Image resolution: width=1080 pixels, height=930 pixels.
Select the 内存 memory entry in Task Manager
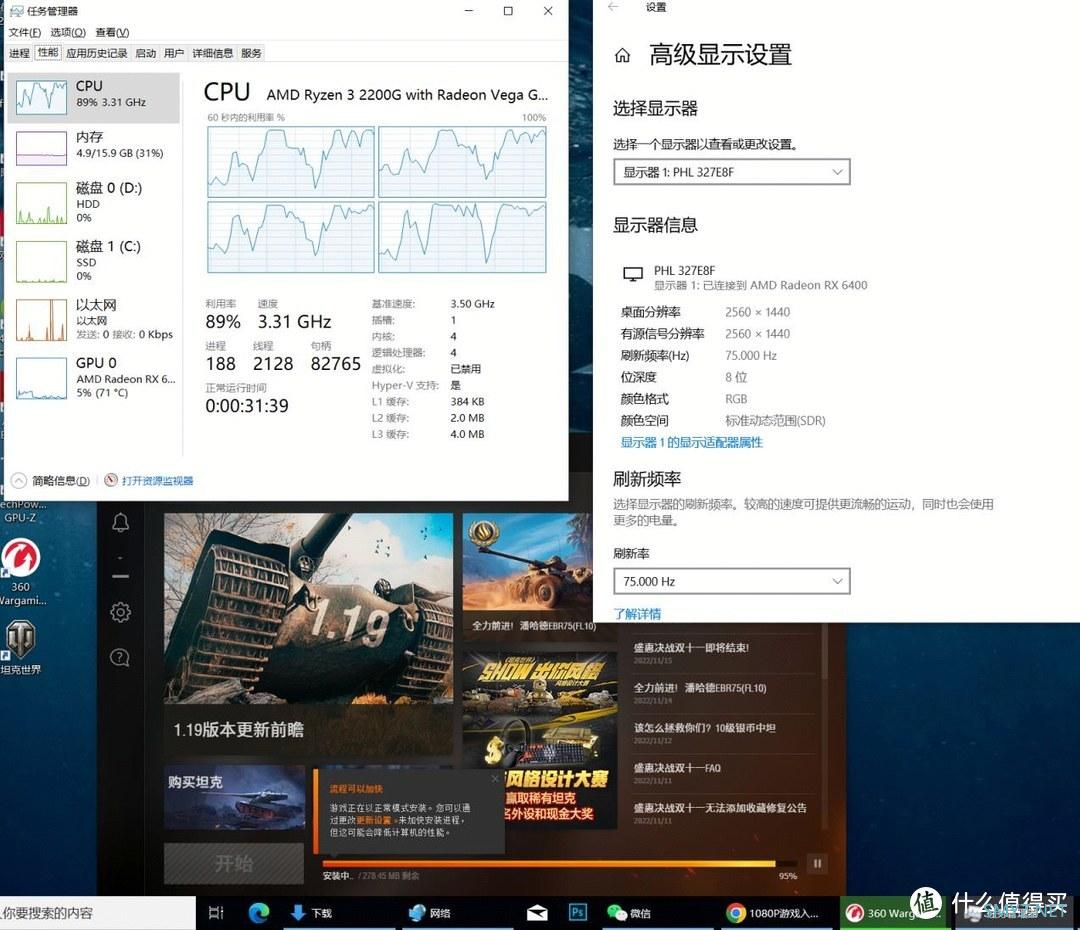pos(95,146)
